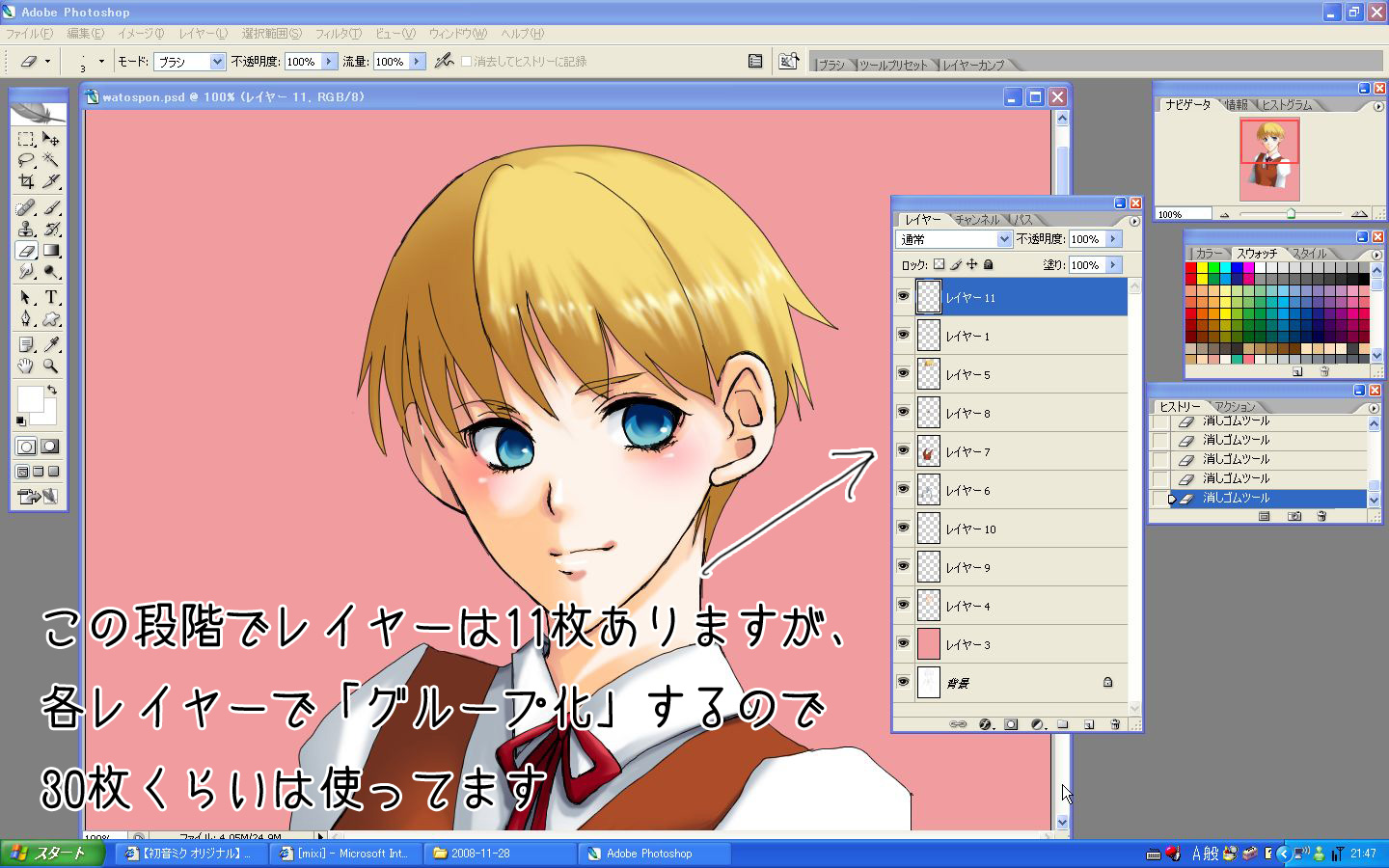Swap foreground and background colors

coord(52,390)
